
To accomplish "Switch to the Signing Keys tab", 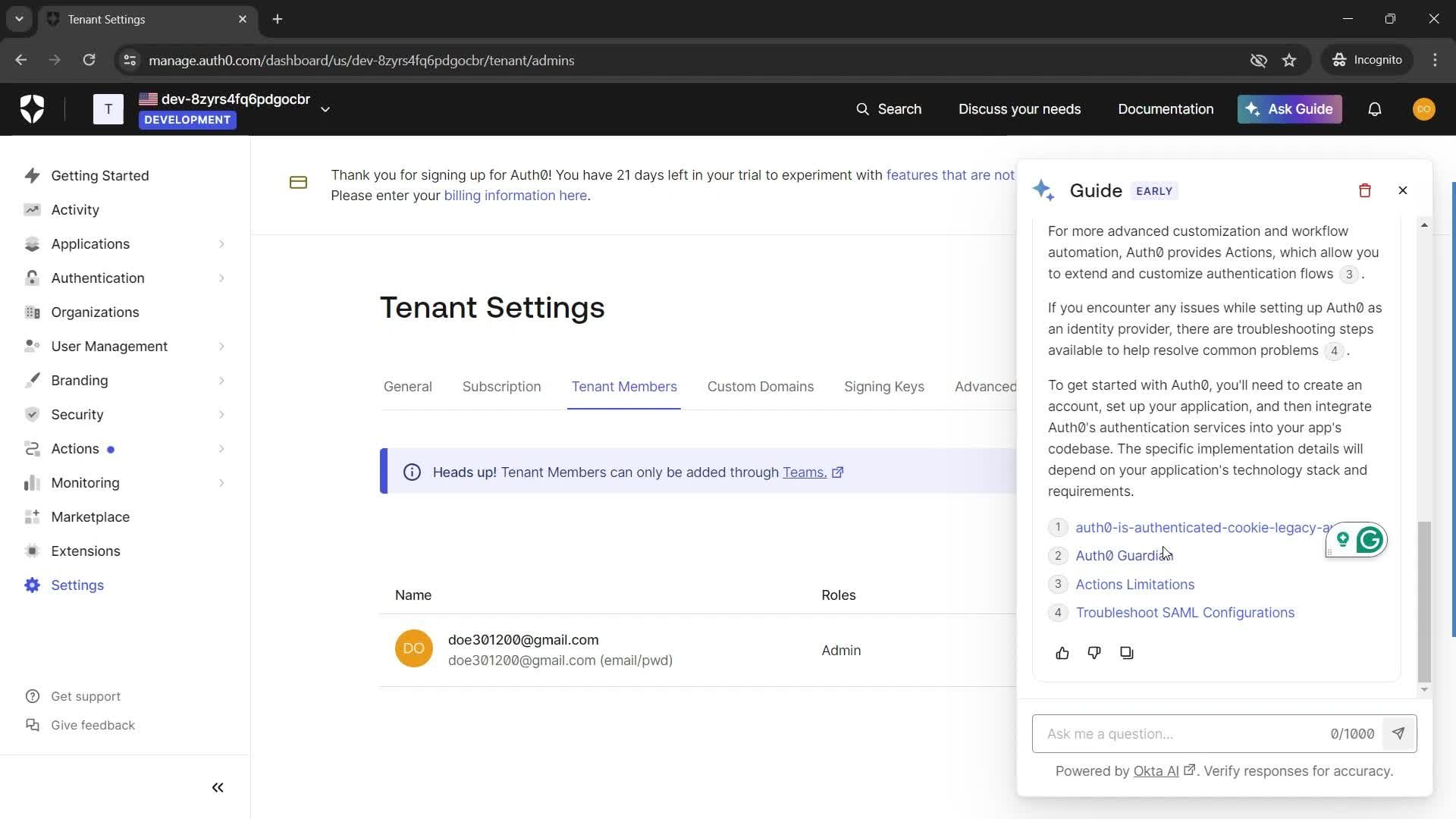I will click(x=883, y=387).
